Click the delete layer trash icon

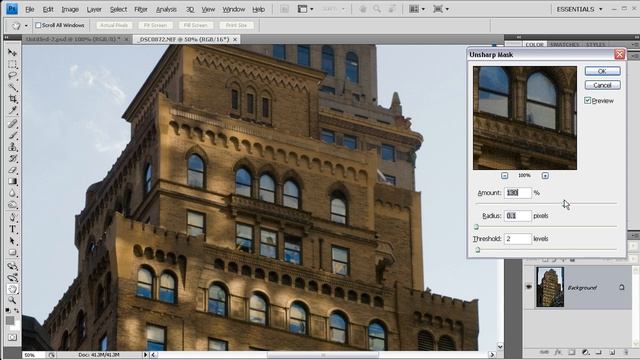click(x=626, y=352)
